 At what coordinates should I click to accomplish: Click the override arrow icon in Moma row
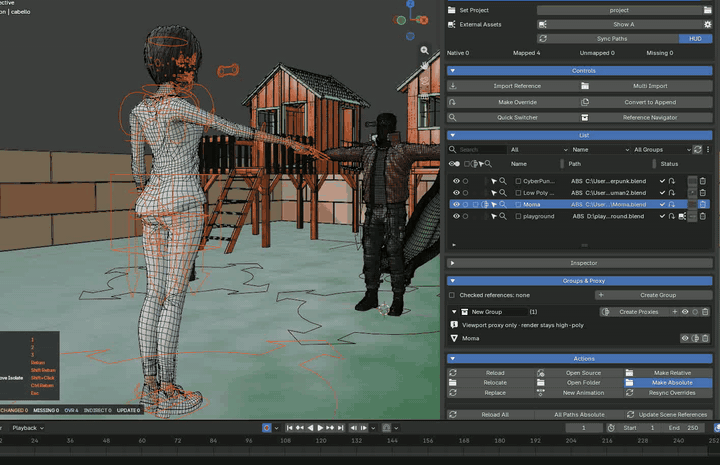click(x=672, y=204)
